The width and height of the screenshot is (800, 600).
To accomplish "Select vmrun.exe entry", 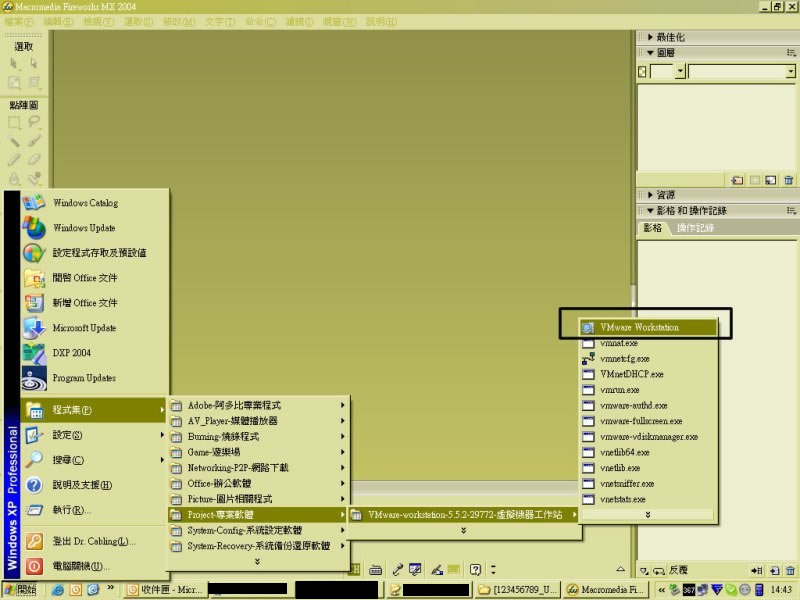I will coord(648,390).
